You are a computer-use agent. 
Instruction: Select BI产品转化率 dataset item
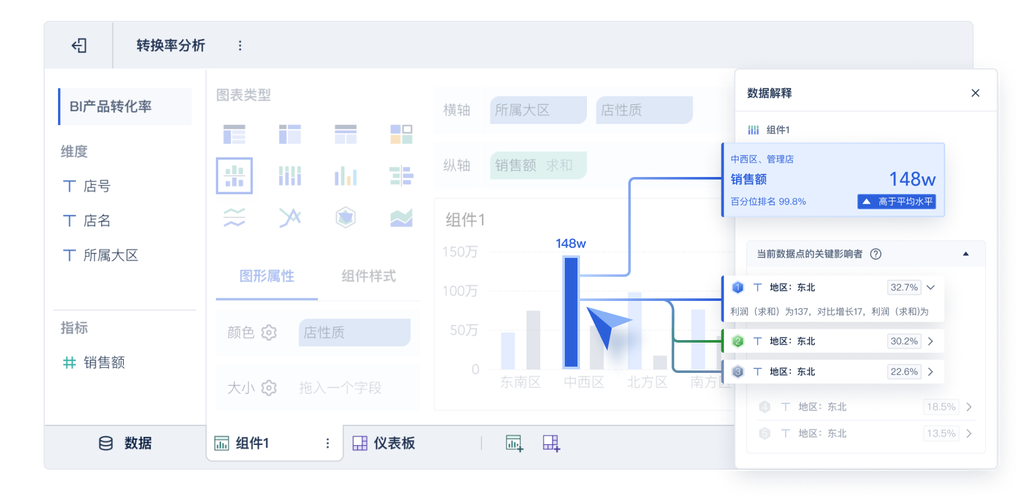coord(125,107)
